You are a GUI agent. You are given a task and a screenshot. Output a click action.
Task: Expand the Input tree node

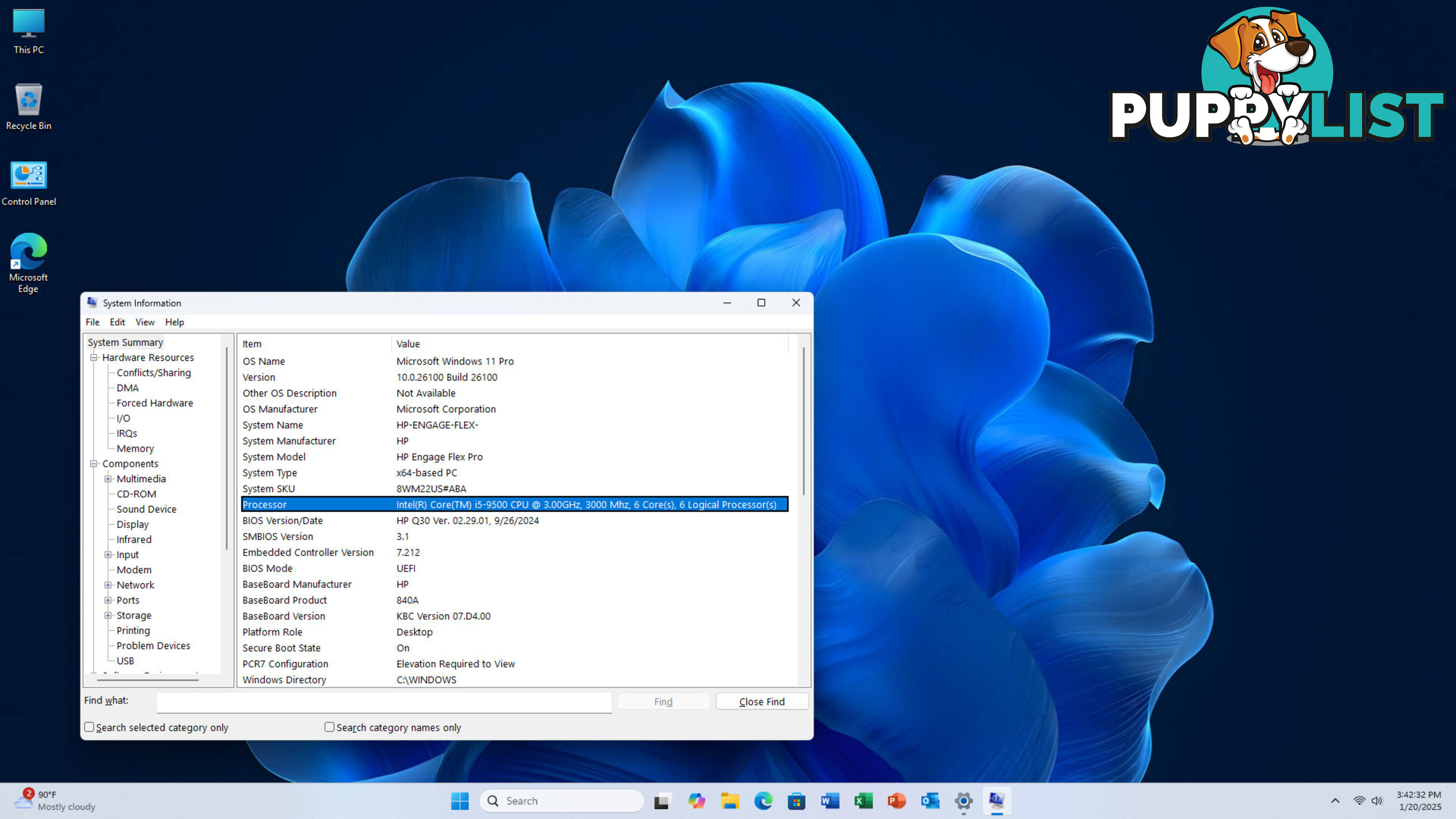point(108,554)
